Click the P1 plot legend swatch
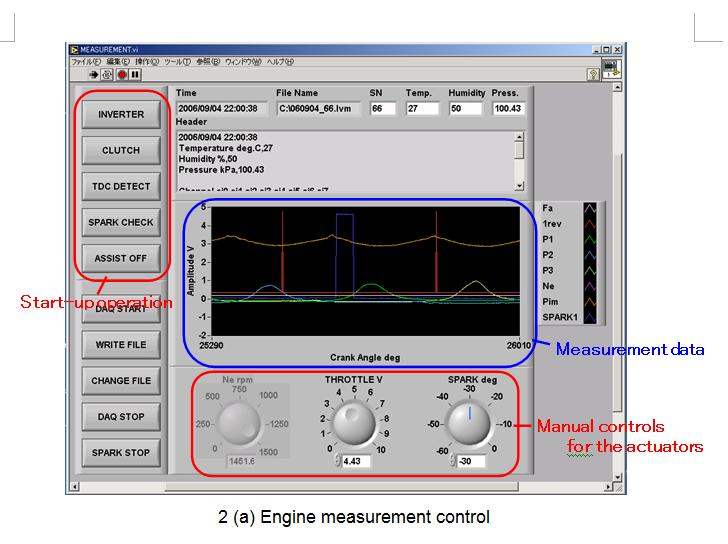Image resolution: width=728 pixels, height=544 pixels. click(590, 240)
